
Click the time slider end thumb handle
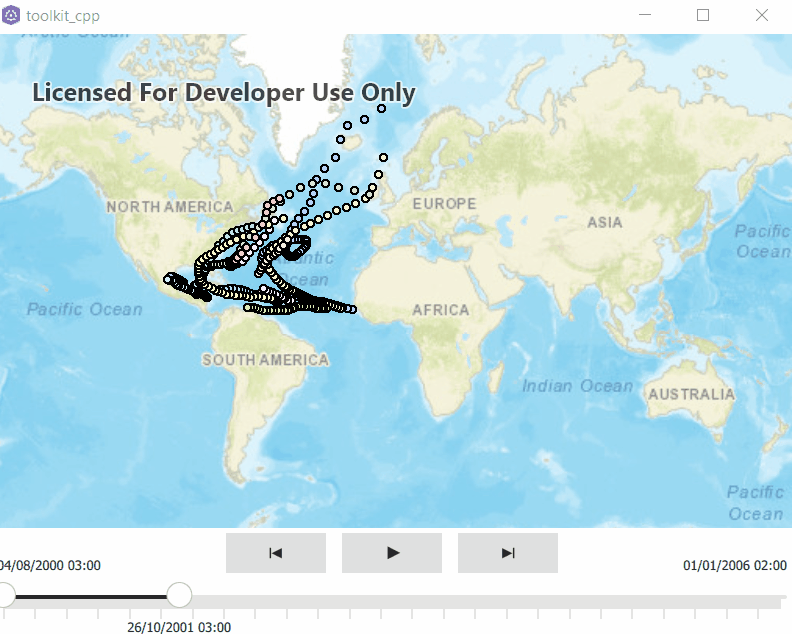(179, 596)
